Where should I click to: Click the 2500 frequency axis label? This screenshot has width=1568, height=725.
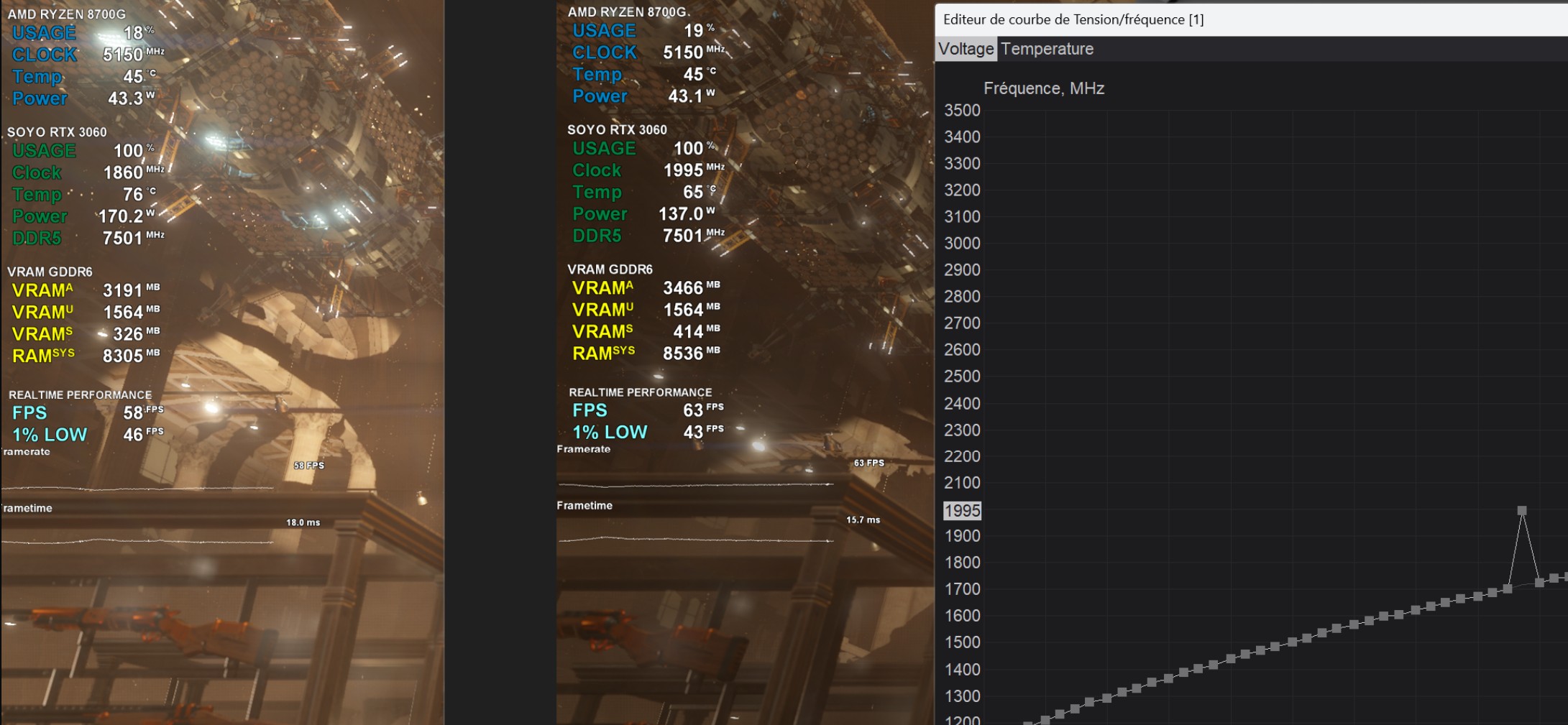point(962,377)
